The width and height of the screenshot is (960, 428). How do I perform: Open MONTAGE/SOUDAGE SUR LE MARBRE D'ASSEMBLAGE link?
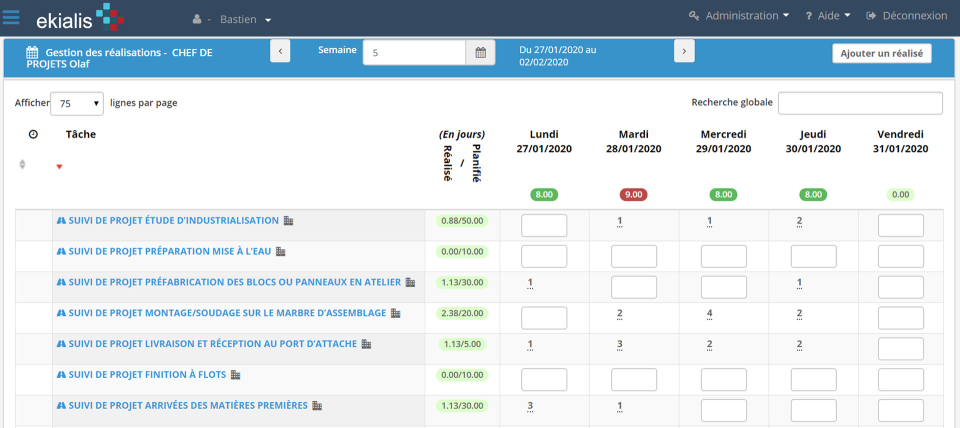[x=227, y=313]
